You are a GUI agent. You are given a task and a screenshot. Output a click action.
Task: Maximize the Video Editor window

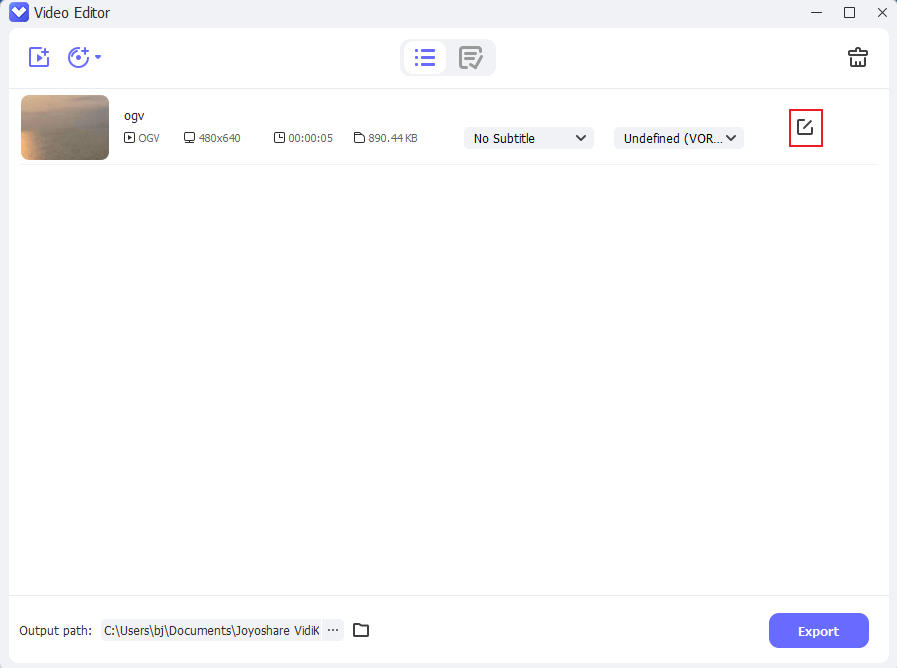[849, 13]
